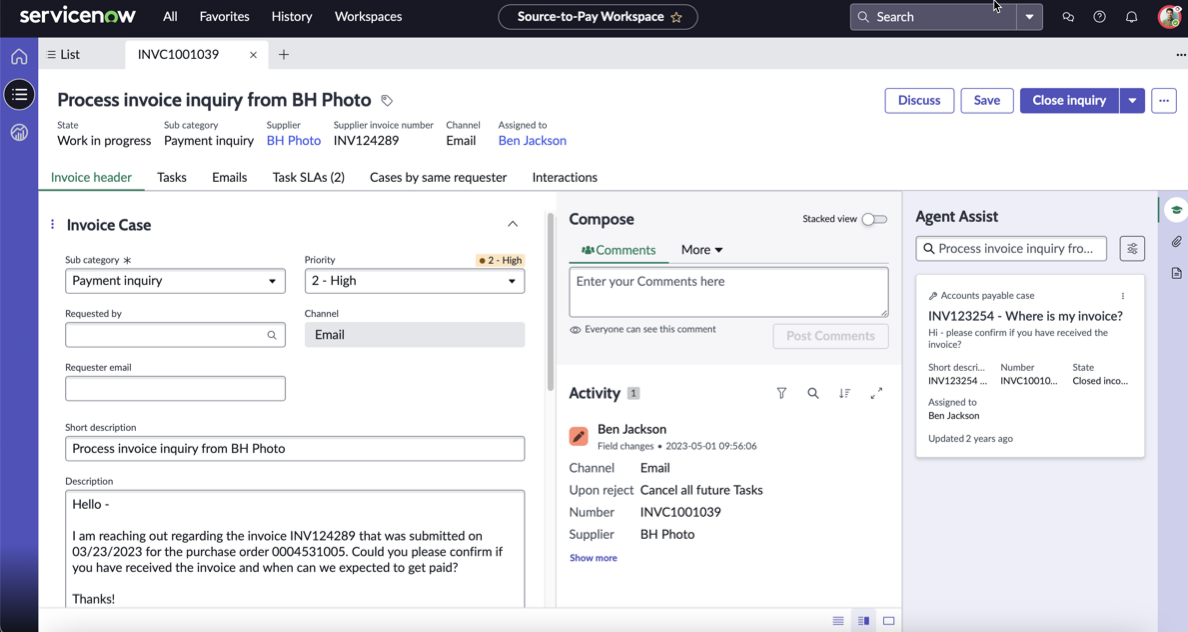Open the notifications bell
The width and height of the screenshot is (1188, 632).
point(1131,17)
